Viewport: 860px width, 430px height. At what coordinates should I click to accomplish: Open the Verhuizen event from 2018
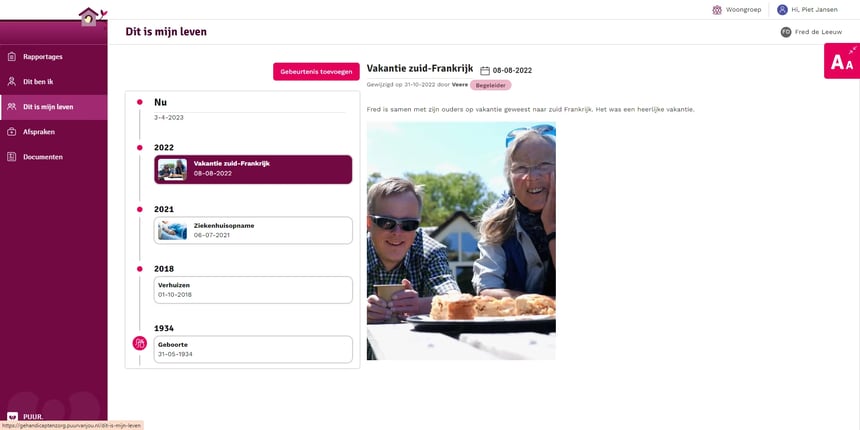pyautogui.click(x=253, y=290)
